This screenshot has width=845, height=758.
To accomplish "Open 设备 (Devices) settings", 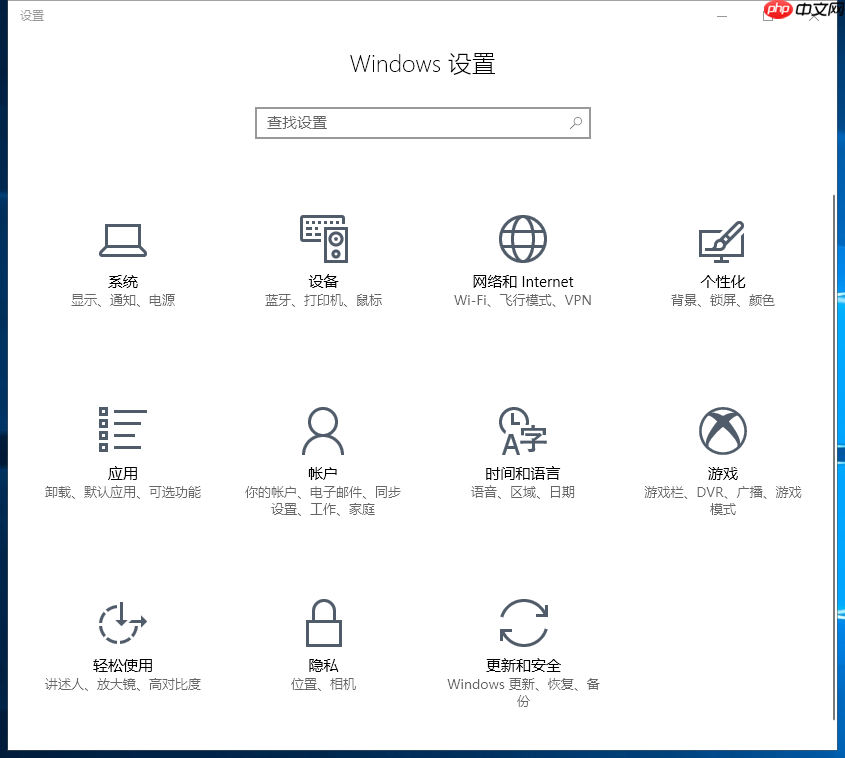I will click(322, 260).
